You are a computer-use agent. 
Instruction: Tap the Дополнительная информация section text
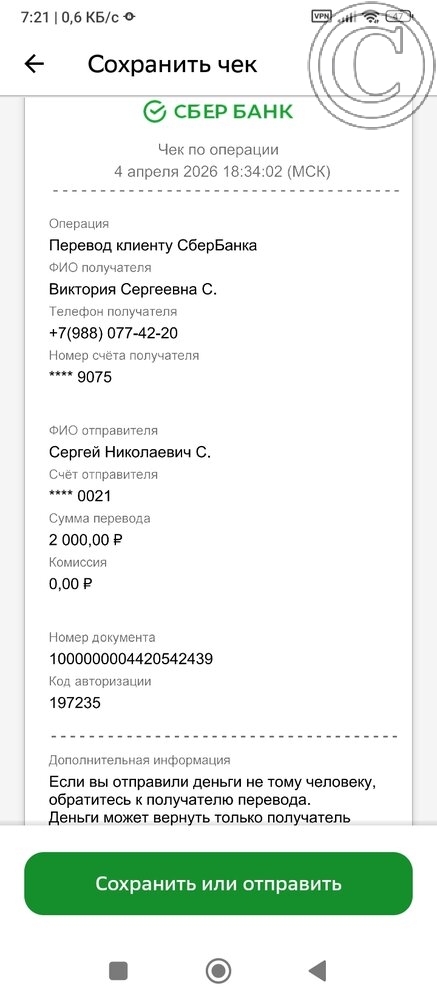(x=140, y=760)
